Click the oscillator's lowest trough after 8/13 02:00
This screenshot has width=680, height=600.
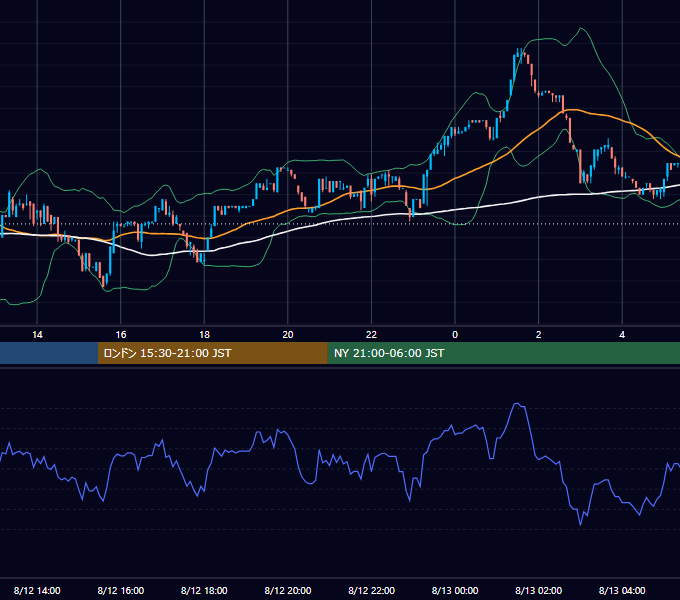pos(580,524)
